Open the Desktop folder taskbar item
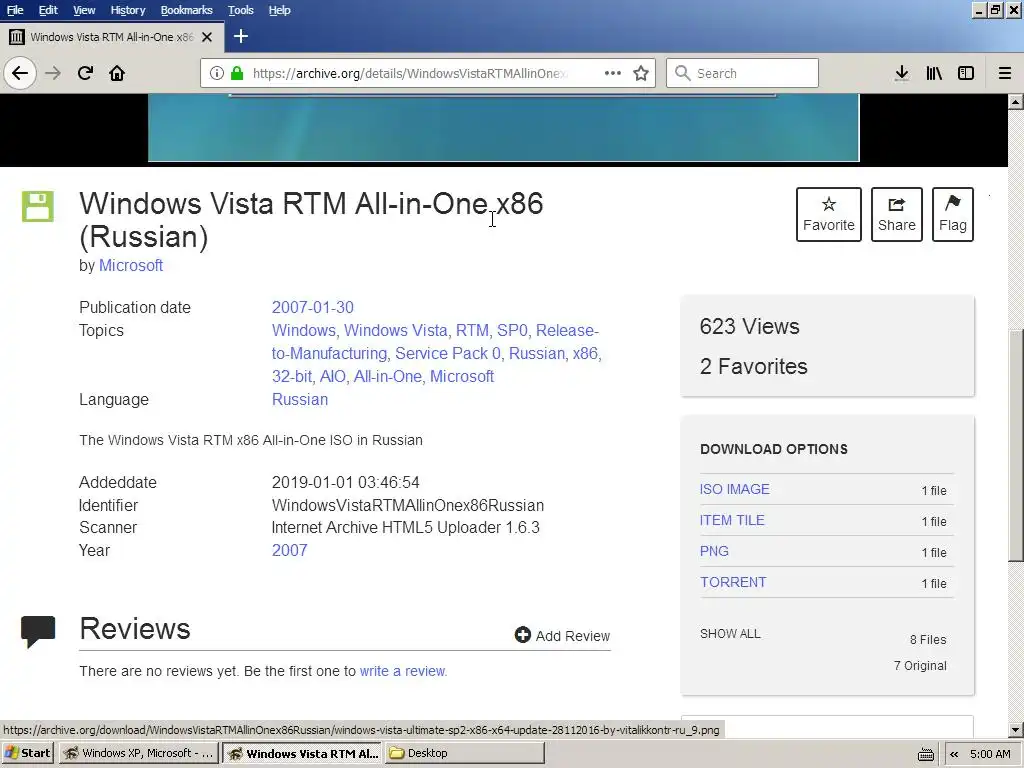 464,753
